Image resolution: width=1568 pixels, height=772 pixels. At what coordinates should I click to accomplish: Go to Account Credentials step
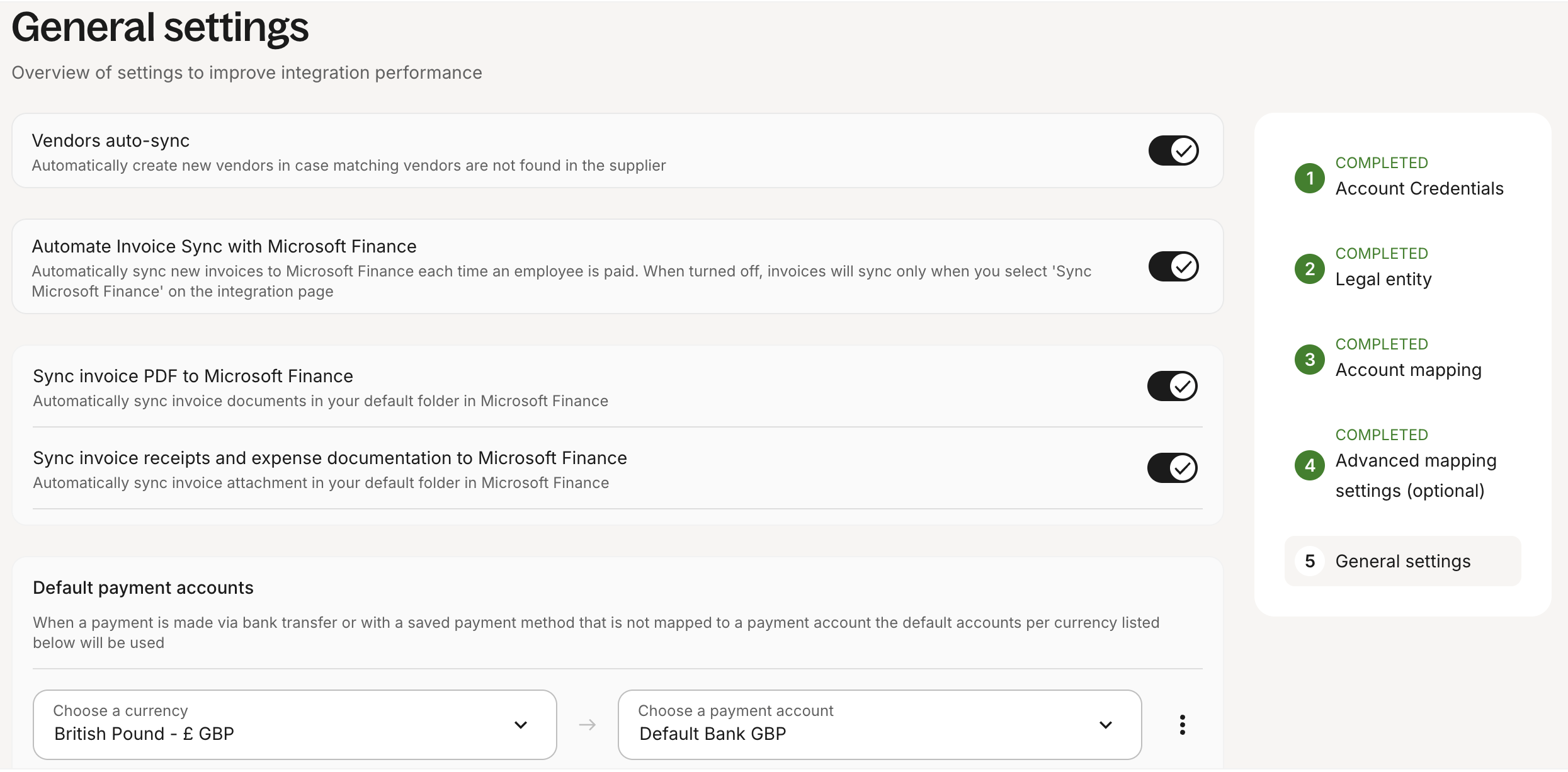tap(1419, 188)
